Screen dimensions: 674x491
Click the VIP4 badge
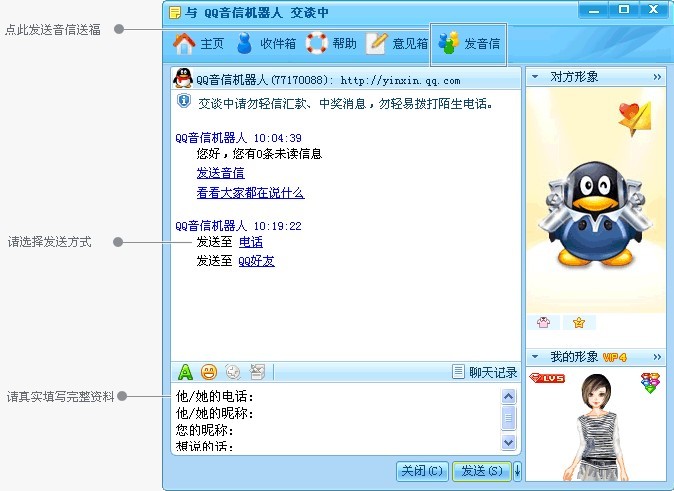click(x=615, y=357)
